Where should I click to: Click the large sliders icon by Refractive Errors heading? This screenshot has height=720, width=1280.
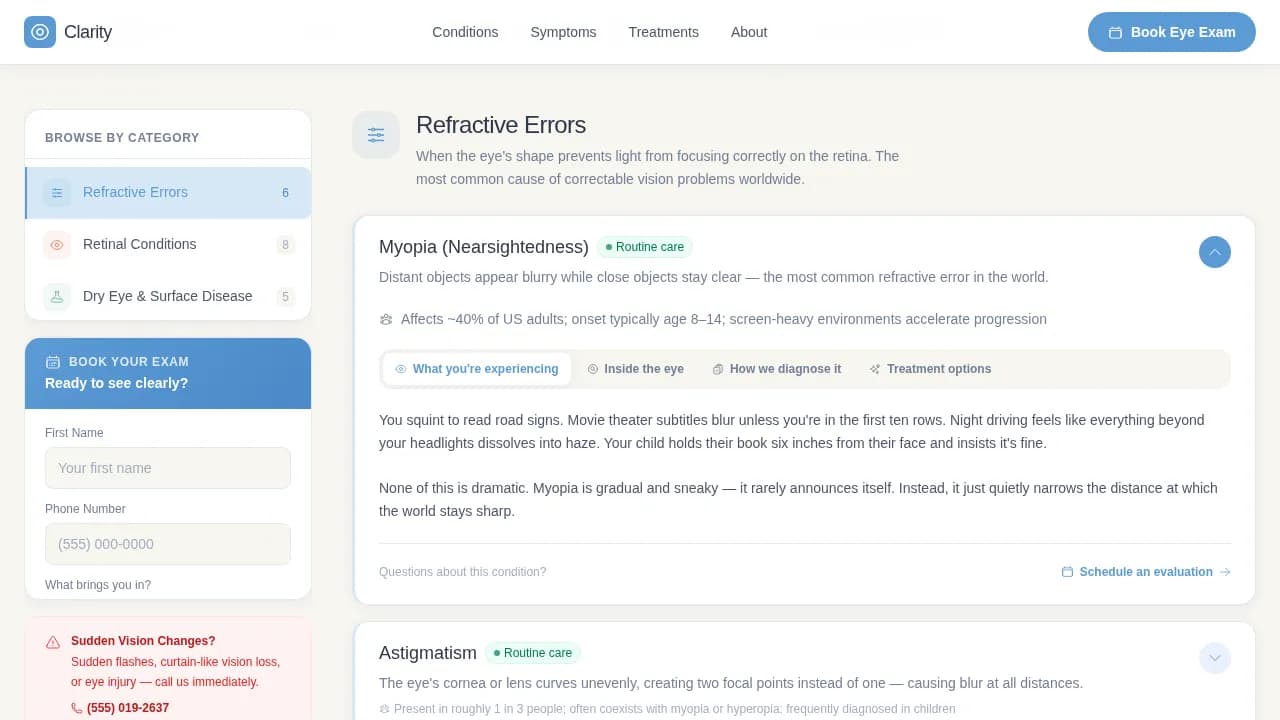pos(376,135)
